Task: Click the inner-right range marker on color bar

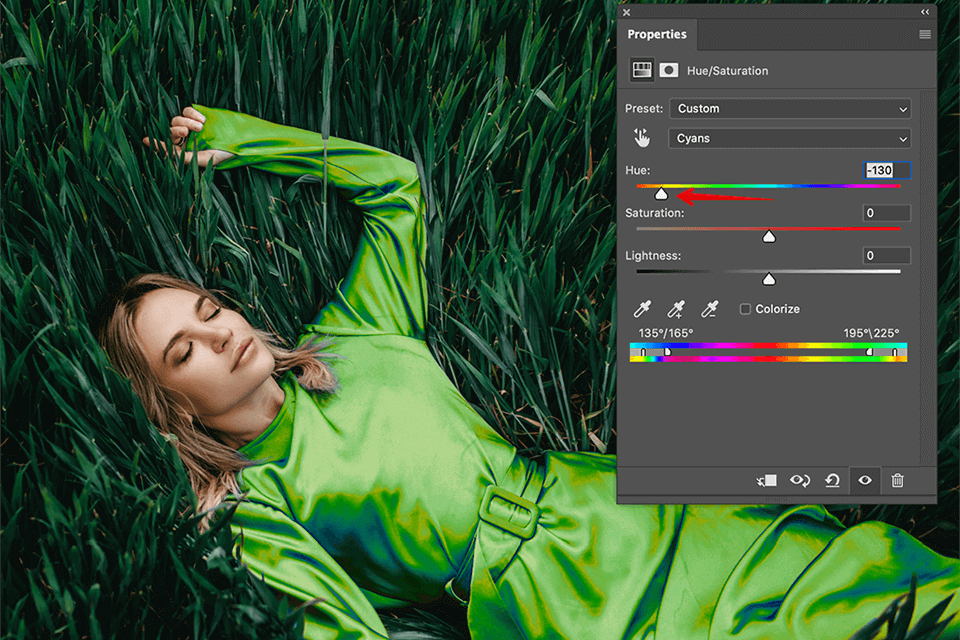Action: click(x=869, y=352)
